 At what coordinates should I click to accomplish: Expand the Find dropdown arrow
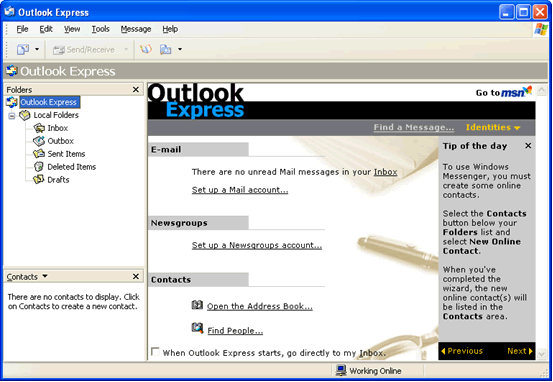(180, 49)
